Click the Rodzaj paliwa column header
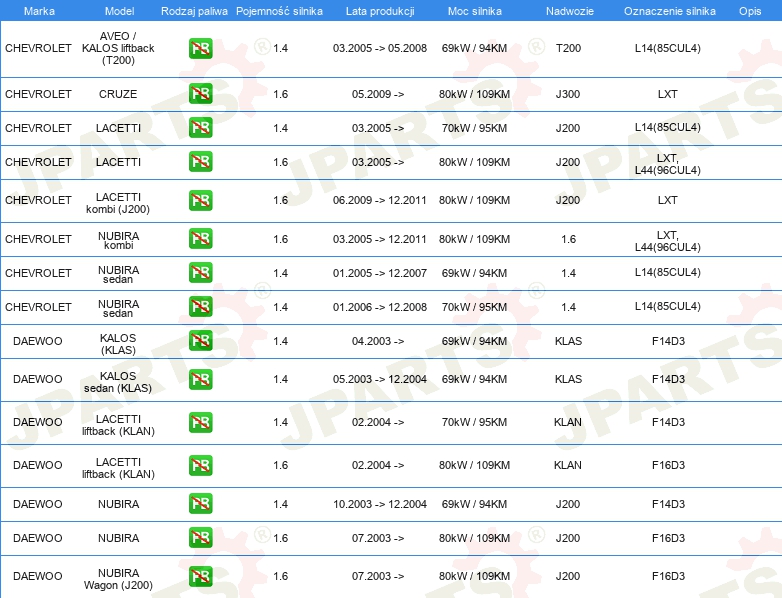782x598 pixels. pos(194,11)
